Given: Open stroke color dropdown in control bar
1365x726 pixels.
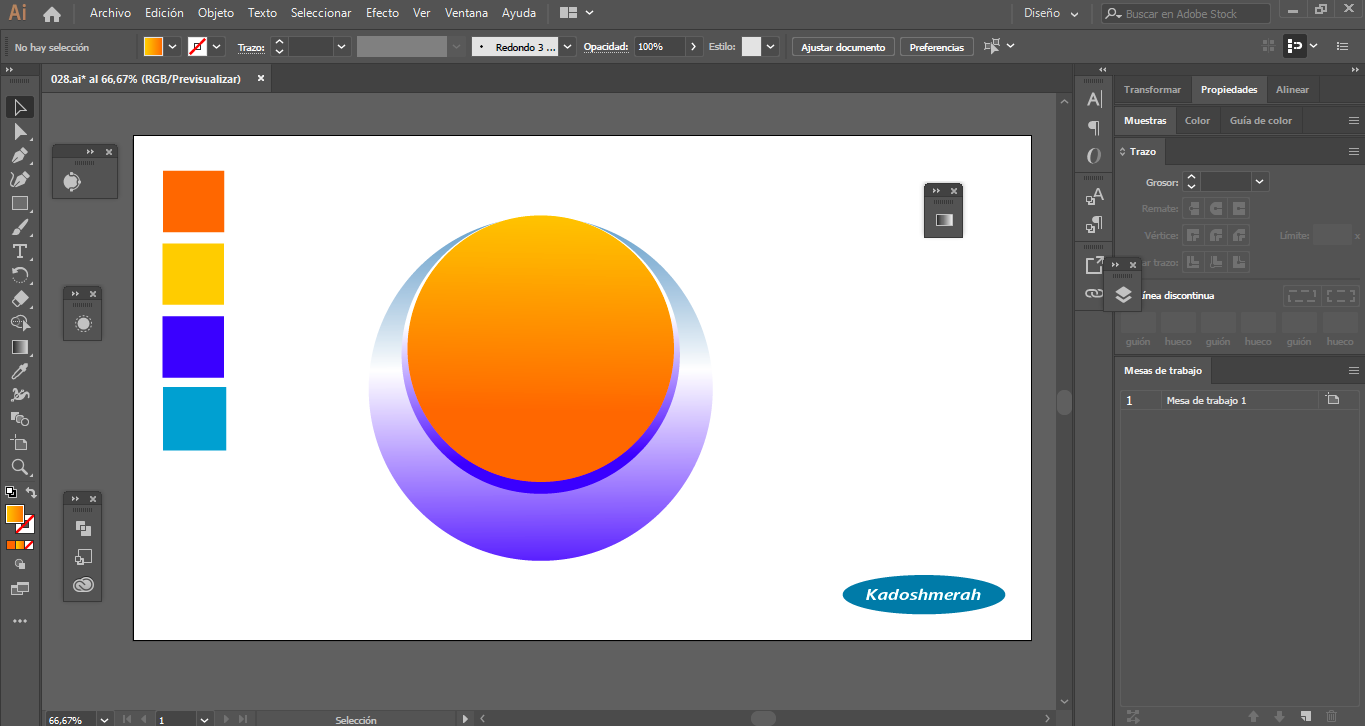Looking at the screenshot, I should pos(217,47).
